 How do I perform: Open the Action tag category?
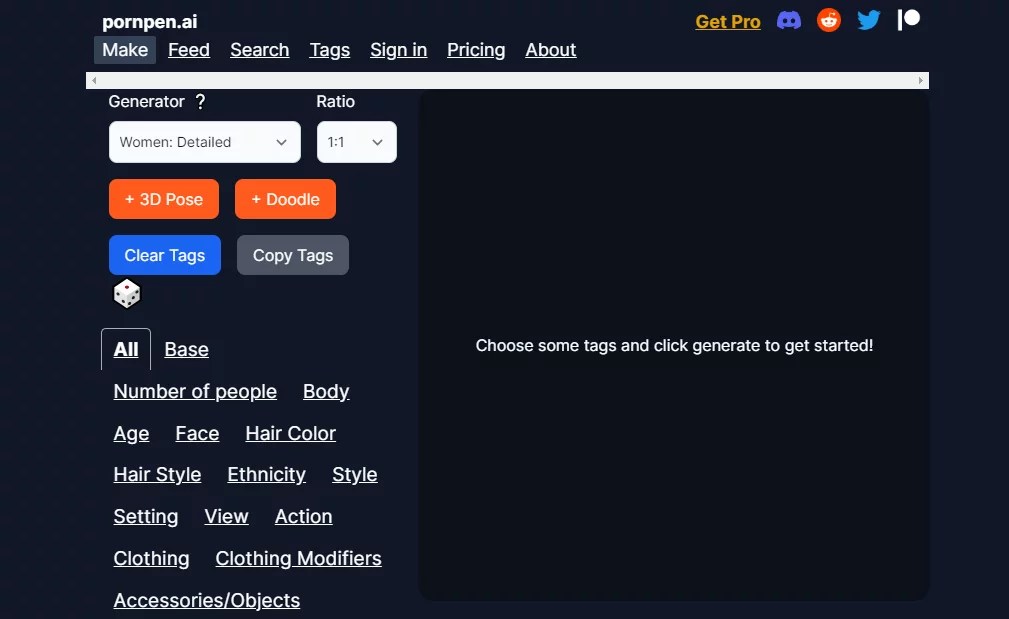(x=303, y=517)
